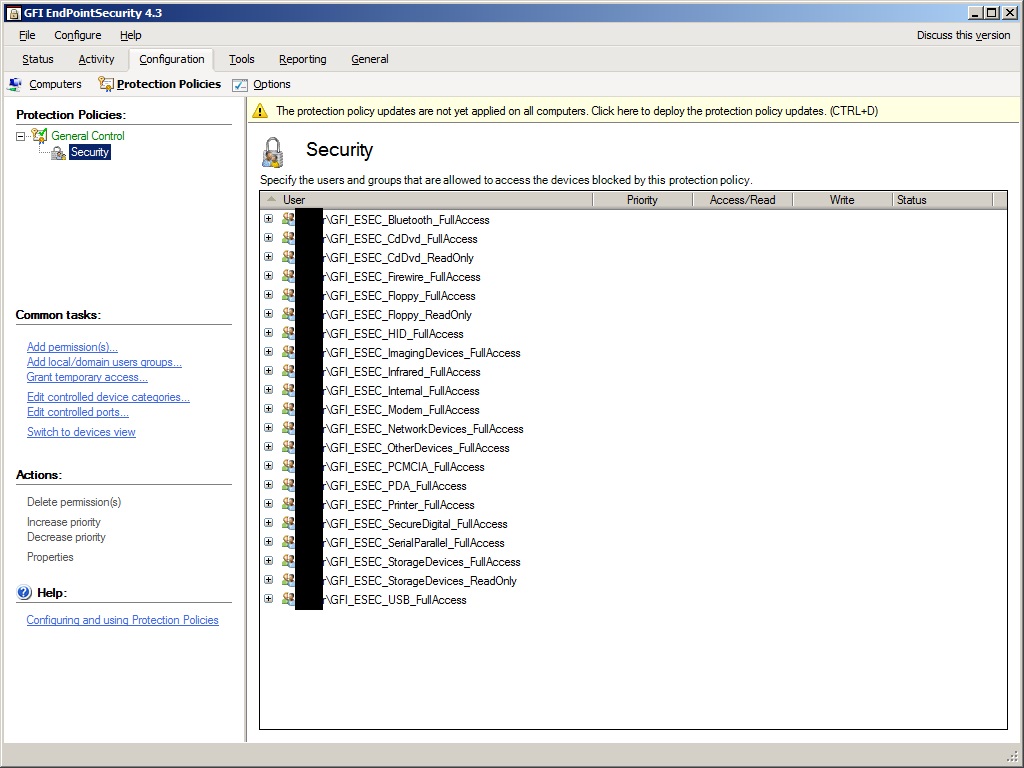Select the GFI_ESEC_Printer_FullAccess row text

(x=399, y=505)
